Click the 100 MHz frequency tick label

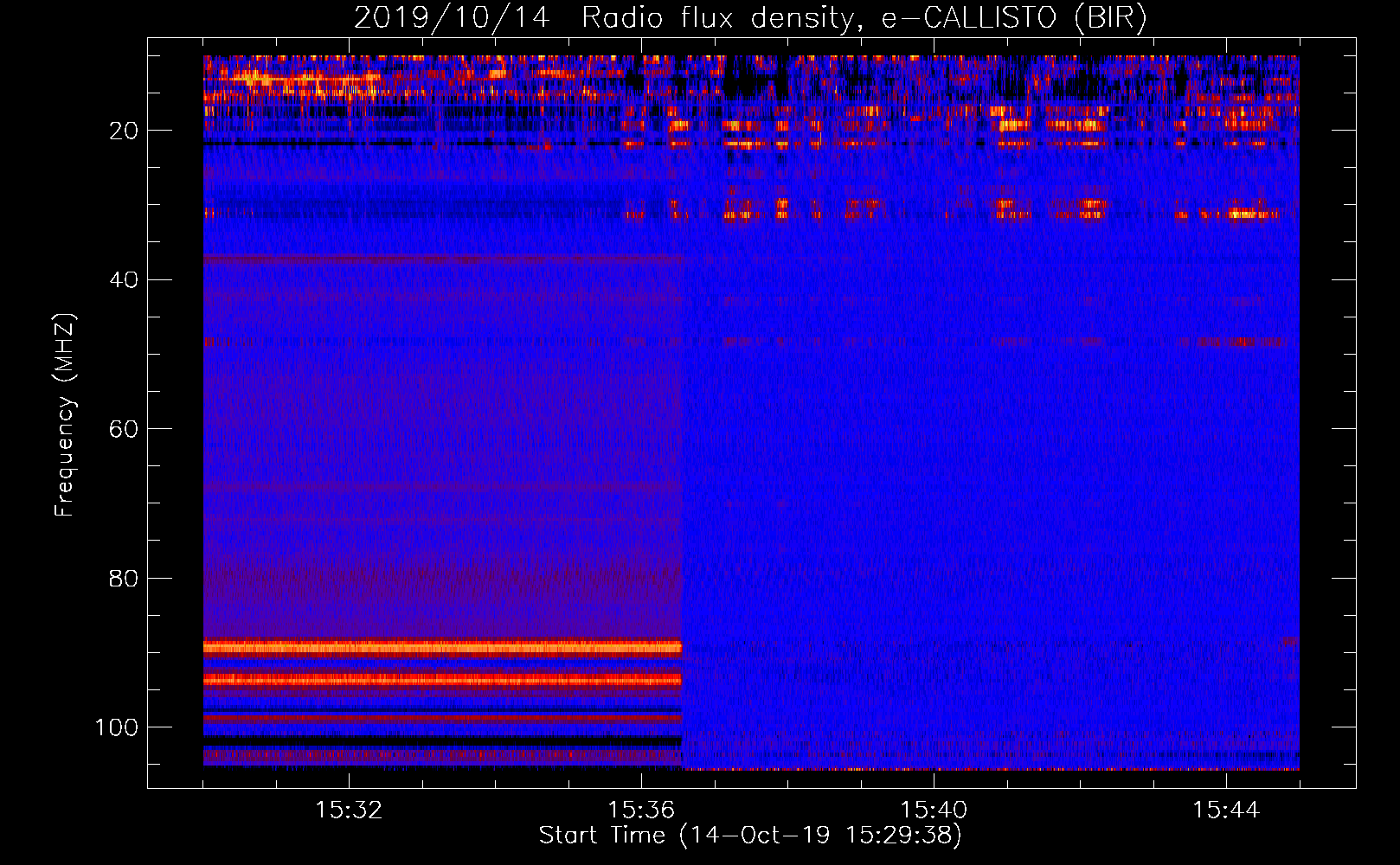pos(117,727)
